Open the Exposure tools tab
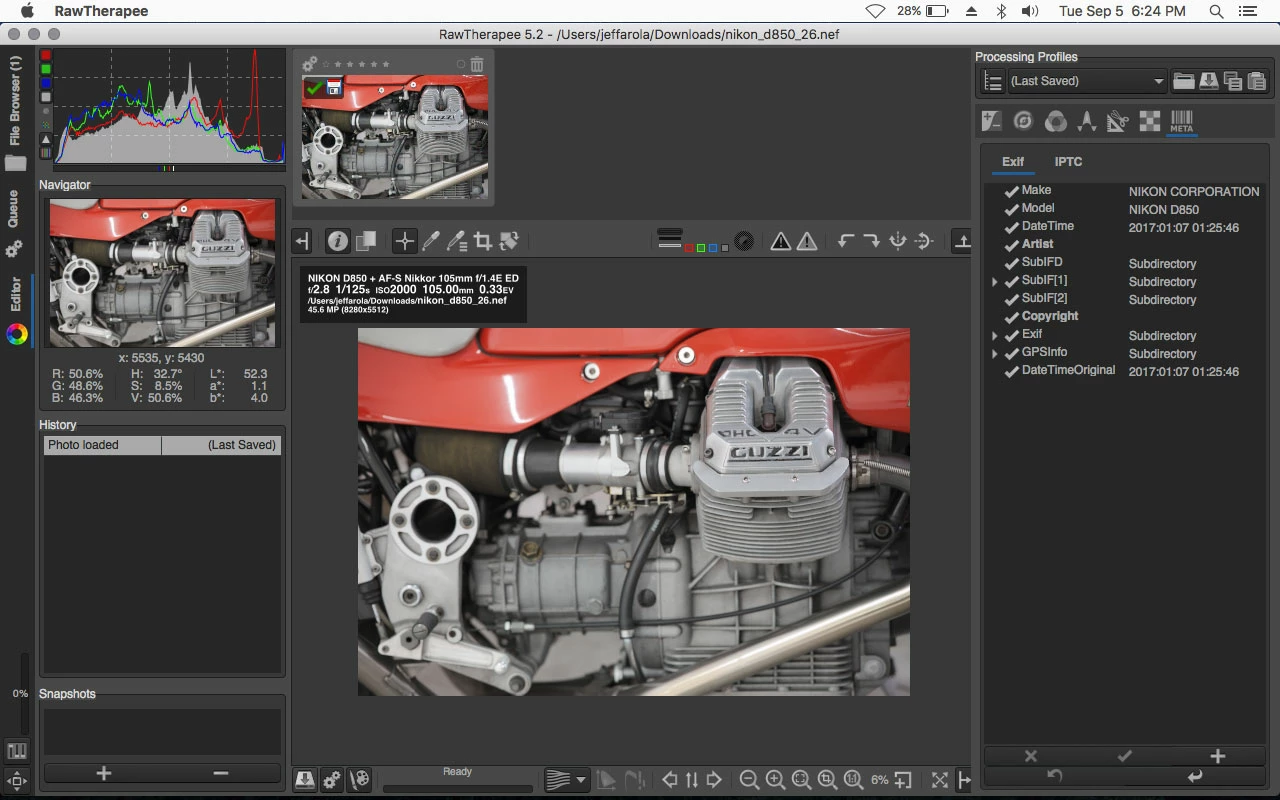The height and width of the screenshot is (800, 1280). [991, 121]
